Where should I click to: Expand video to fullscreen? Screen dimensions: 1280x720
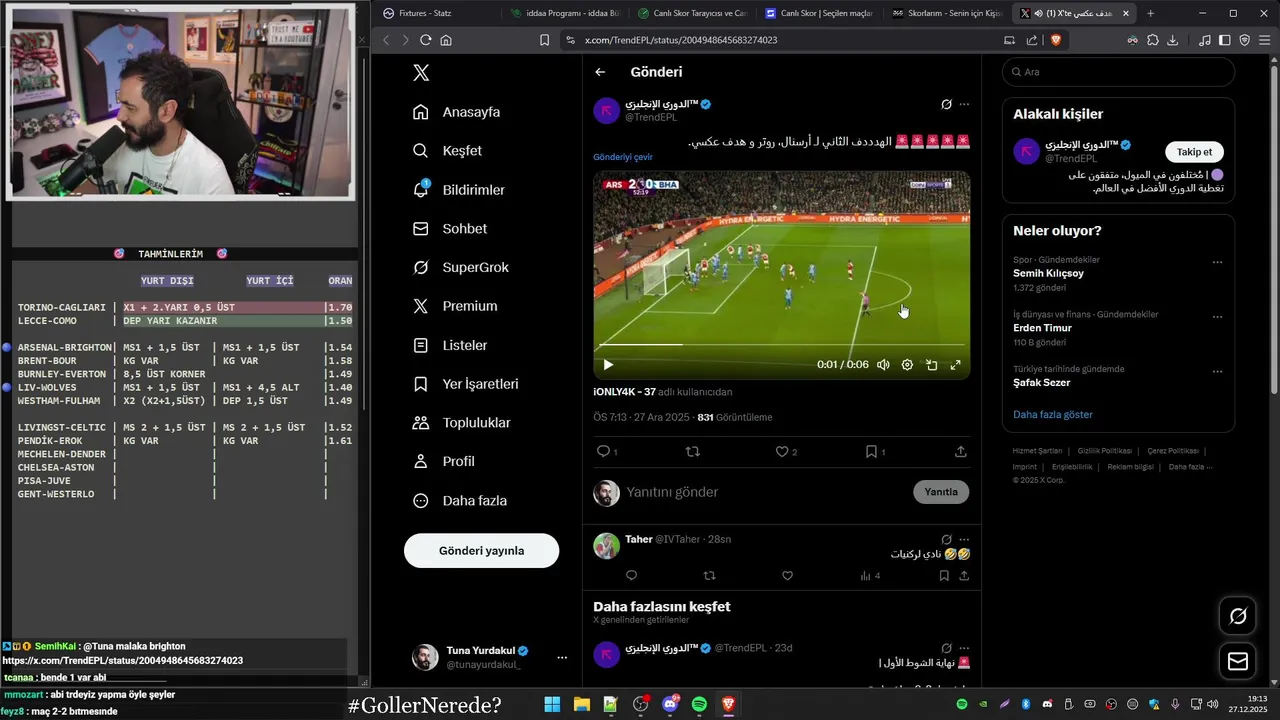955,365
